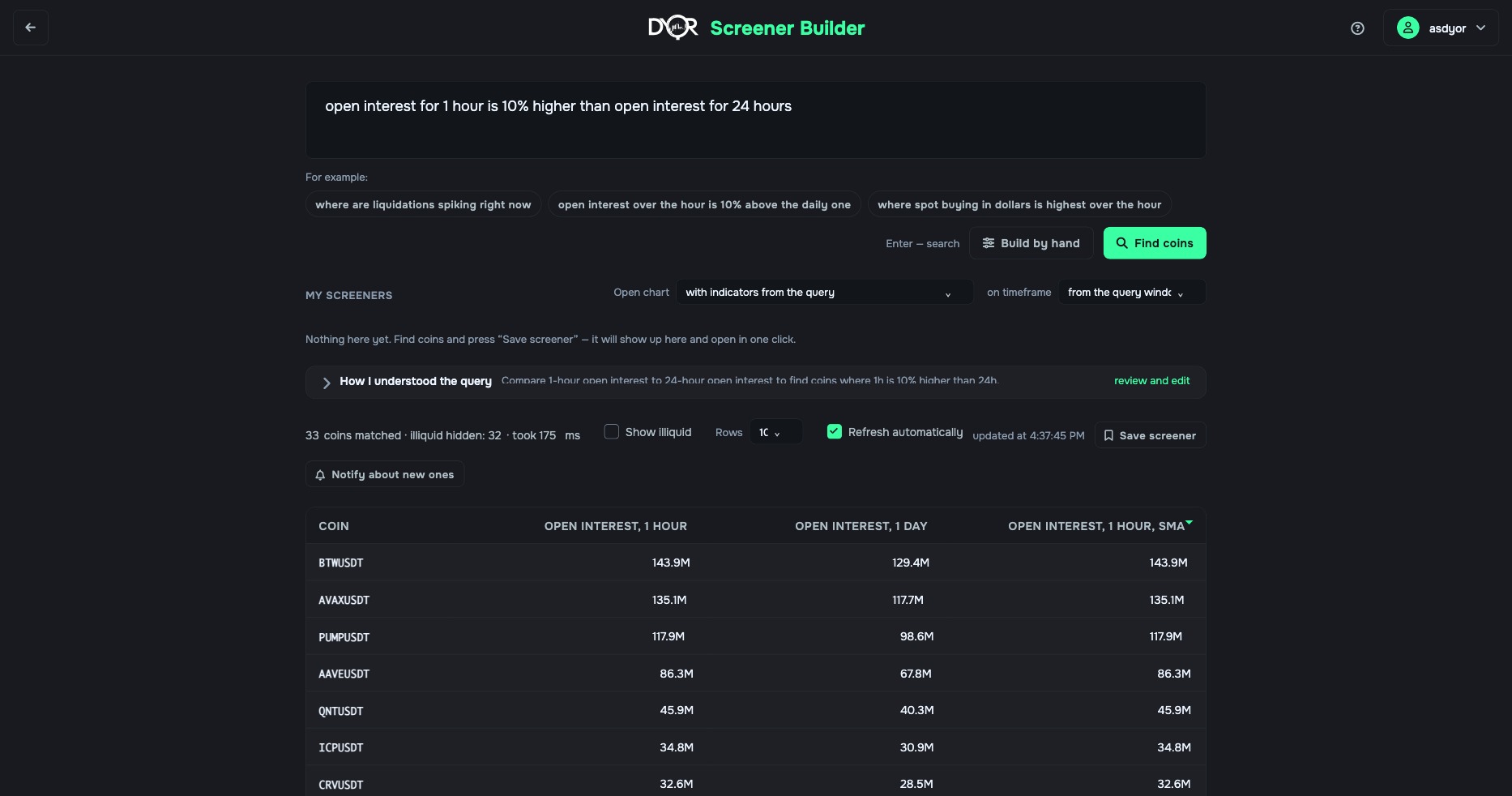Viewport: 1512px width, 796px height.
Task: Open the PUMPUSDT coin row
Action: tap(756, 637)
